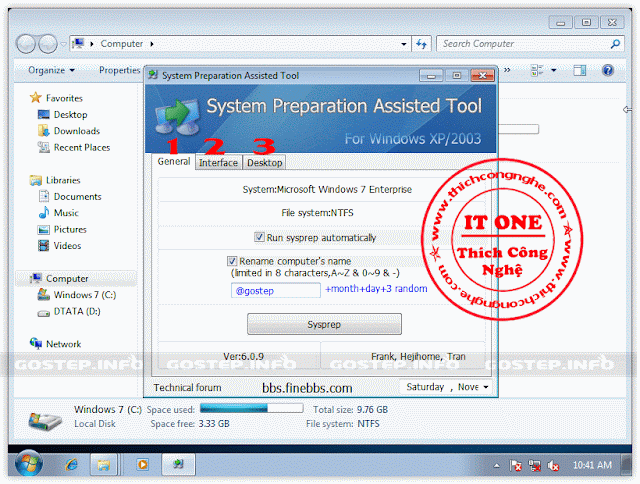
Task: Select Network in navigation pane
Action: point(63,344)
